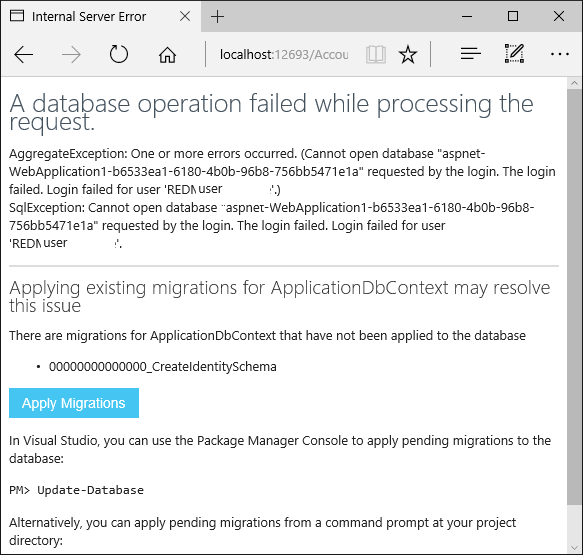
Task: Click the Apply Migrations button
Action: click(74, 403)
